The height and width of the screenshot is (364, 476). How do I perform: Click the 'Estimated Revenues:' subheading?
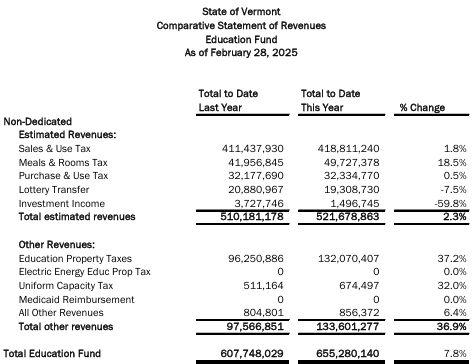[x=67, y=135]
